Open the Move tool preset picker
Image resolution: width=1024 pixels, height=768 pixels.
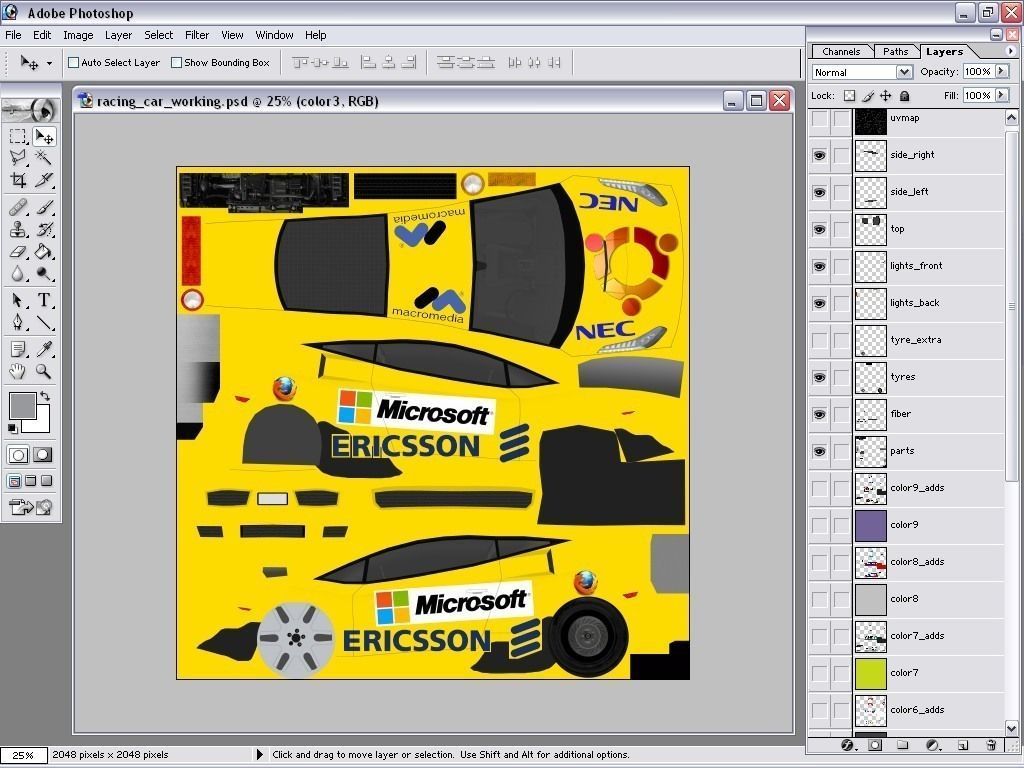pyautogui.click(x=49, y=63)
